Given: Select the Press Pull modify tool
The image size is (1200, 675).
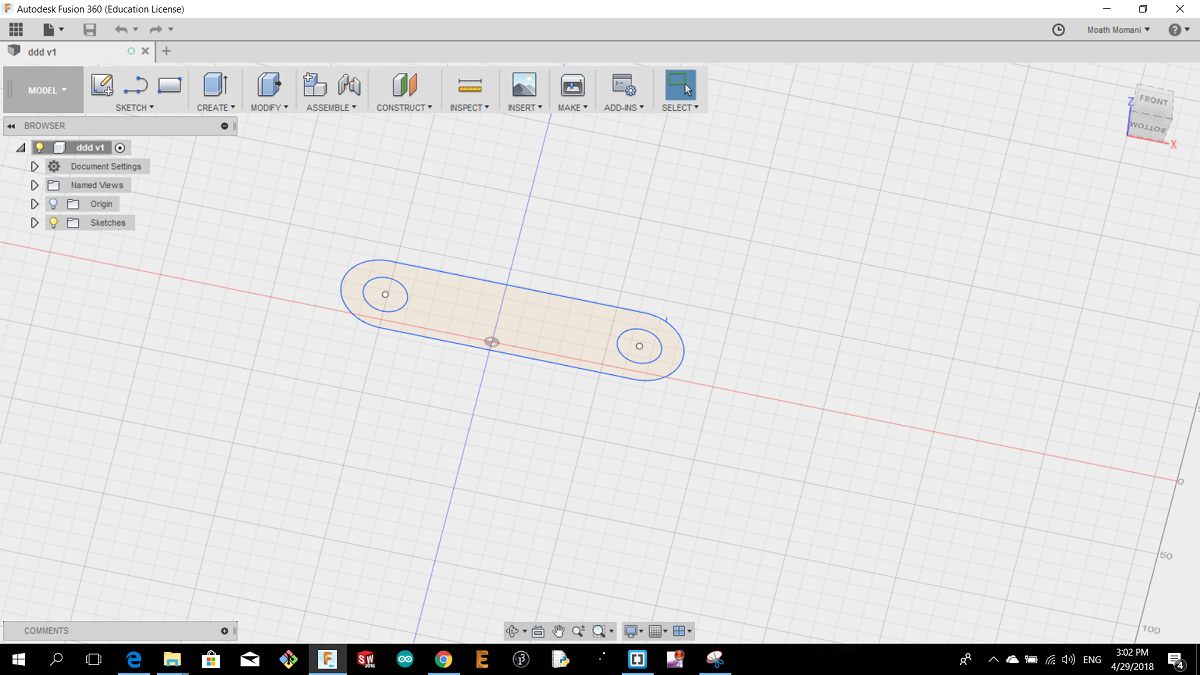Looking at the screenshot, I should [269, 85].
